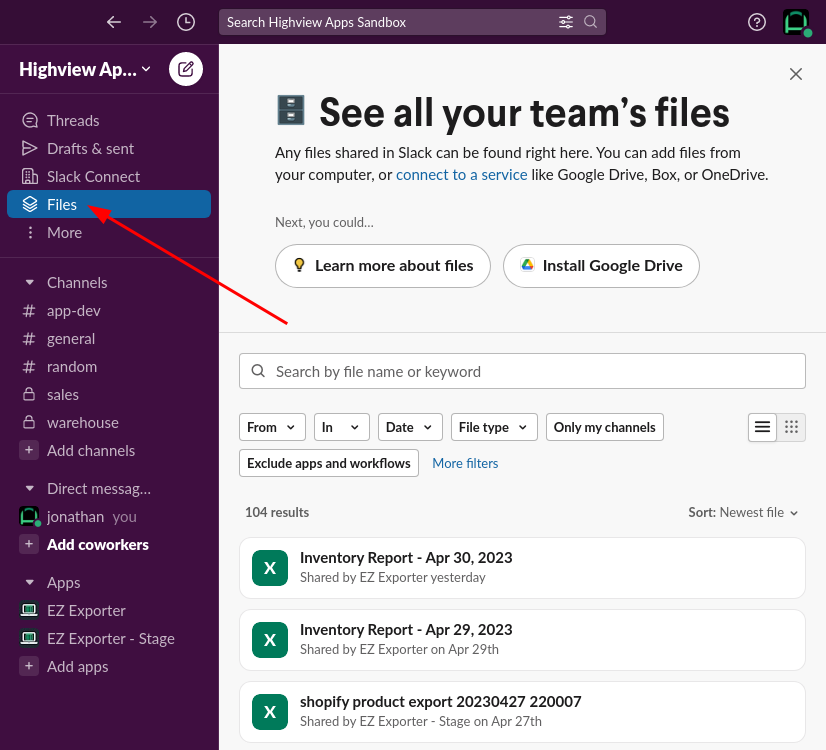The width and height of the screenshot is (826, 750).
Task: Toggle Only my channels filter
Action: (605, 427)
